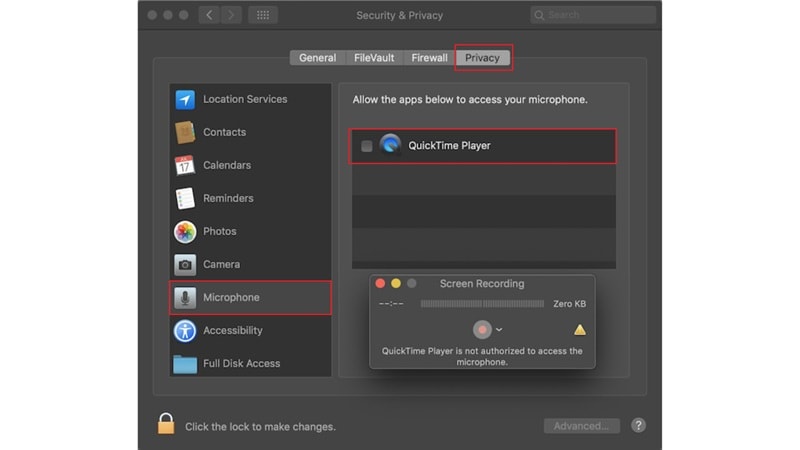
Task: Click the Location Services arrow icon
Action: tap(185, 99)
